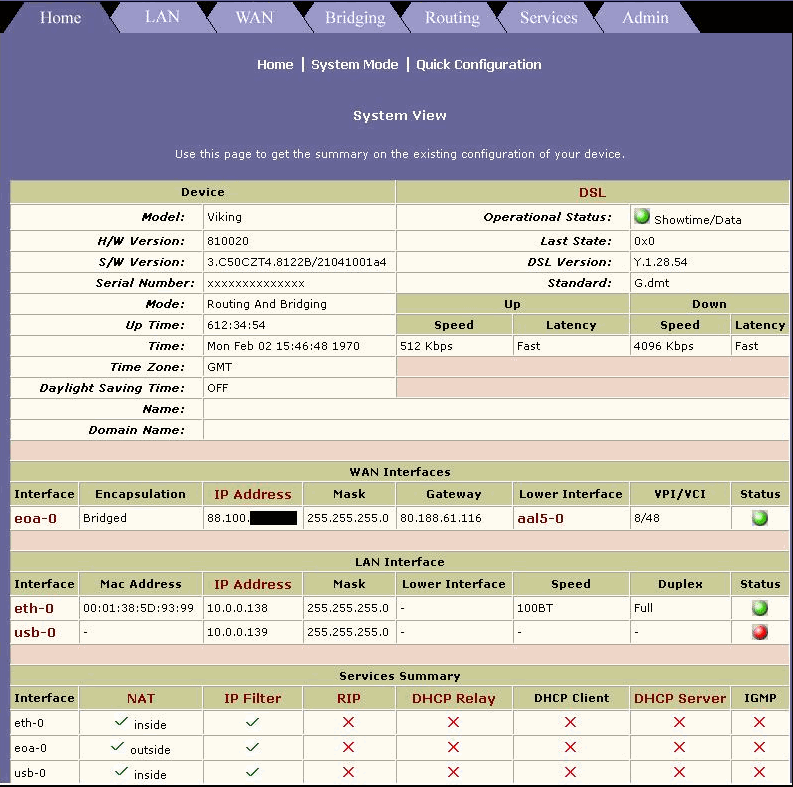The width and height of the screenshot is (793, 787).
Task: Click green status light for eoa-0
Action: click(760, 518)
